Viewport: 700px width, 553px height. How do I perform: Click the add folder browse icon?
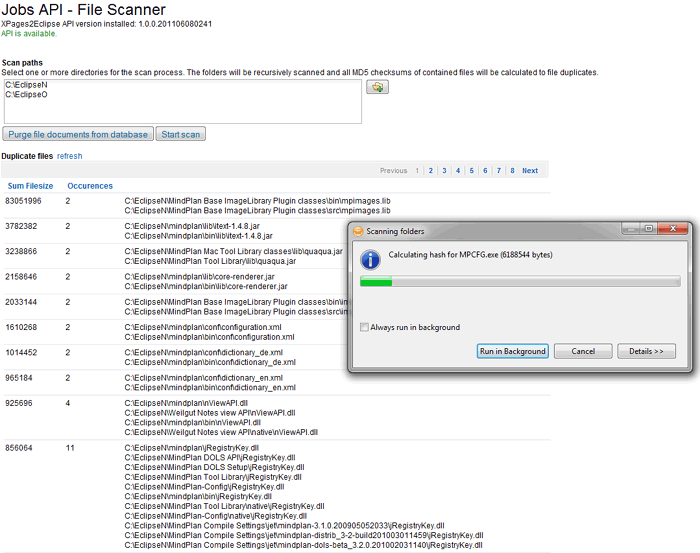point(378,88)
